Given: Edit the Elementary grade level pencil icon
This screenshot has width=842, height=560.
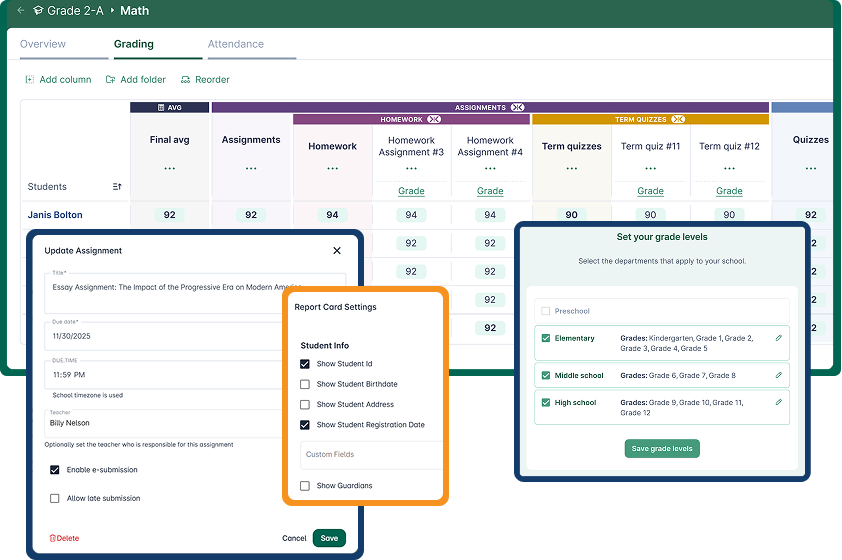Looking at the screenshot, I should [779, 339].
